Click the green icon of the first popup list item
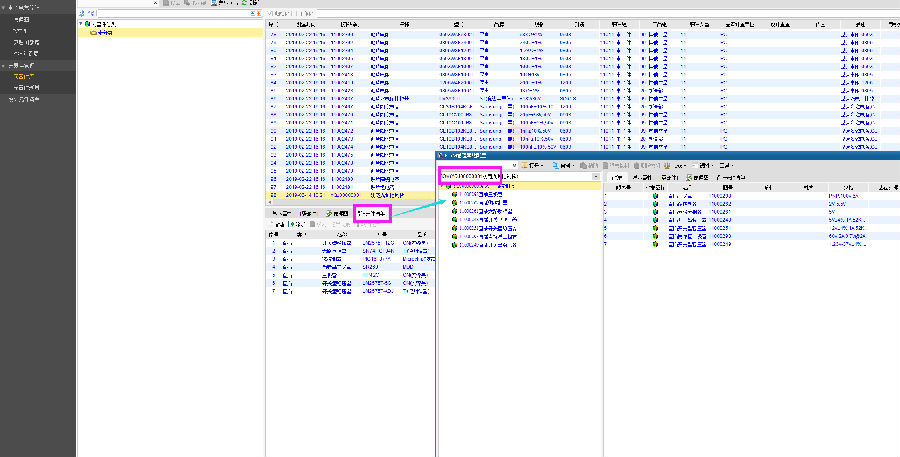This screenshot has height=457, width=900. click(454, 194)
